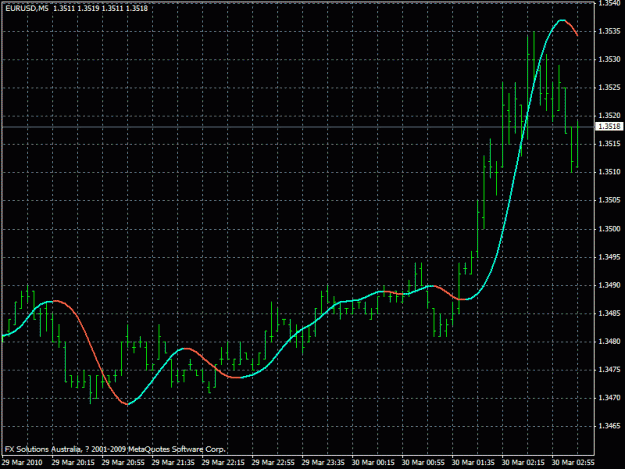
Task: Click the 1.3515 price axis label
Action: 610,143
